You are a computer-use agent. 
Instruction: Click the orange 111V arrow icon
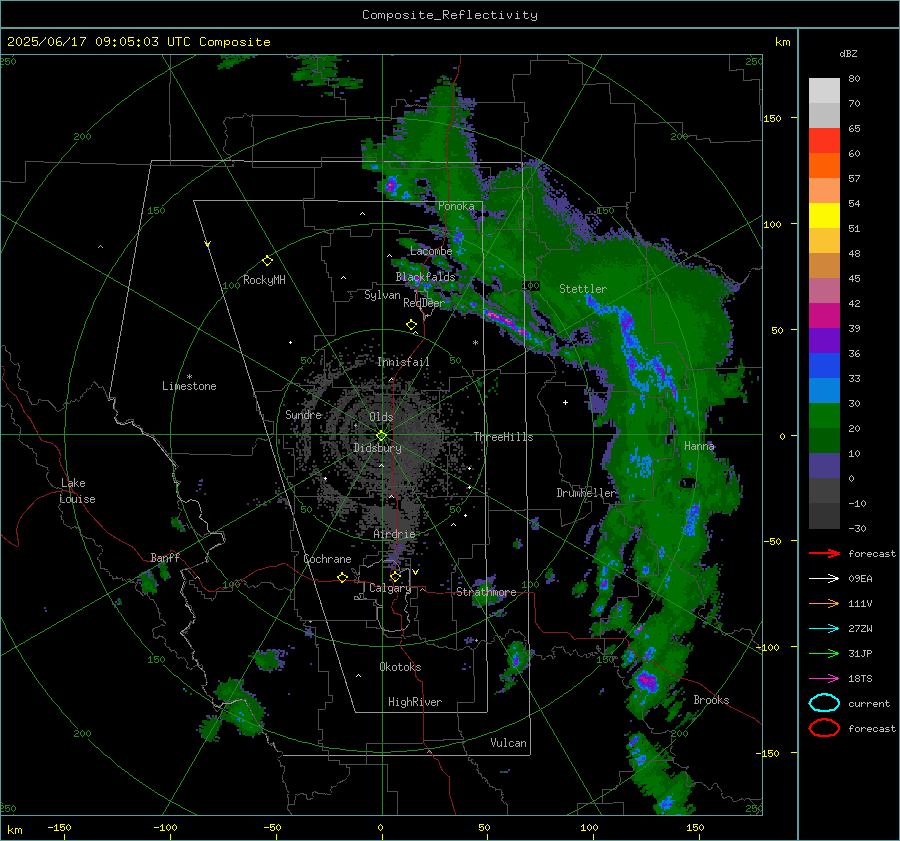(824, 603)
